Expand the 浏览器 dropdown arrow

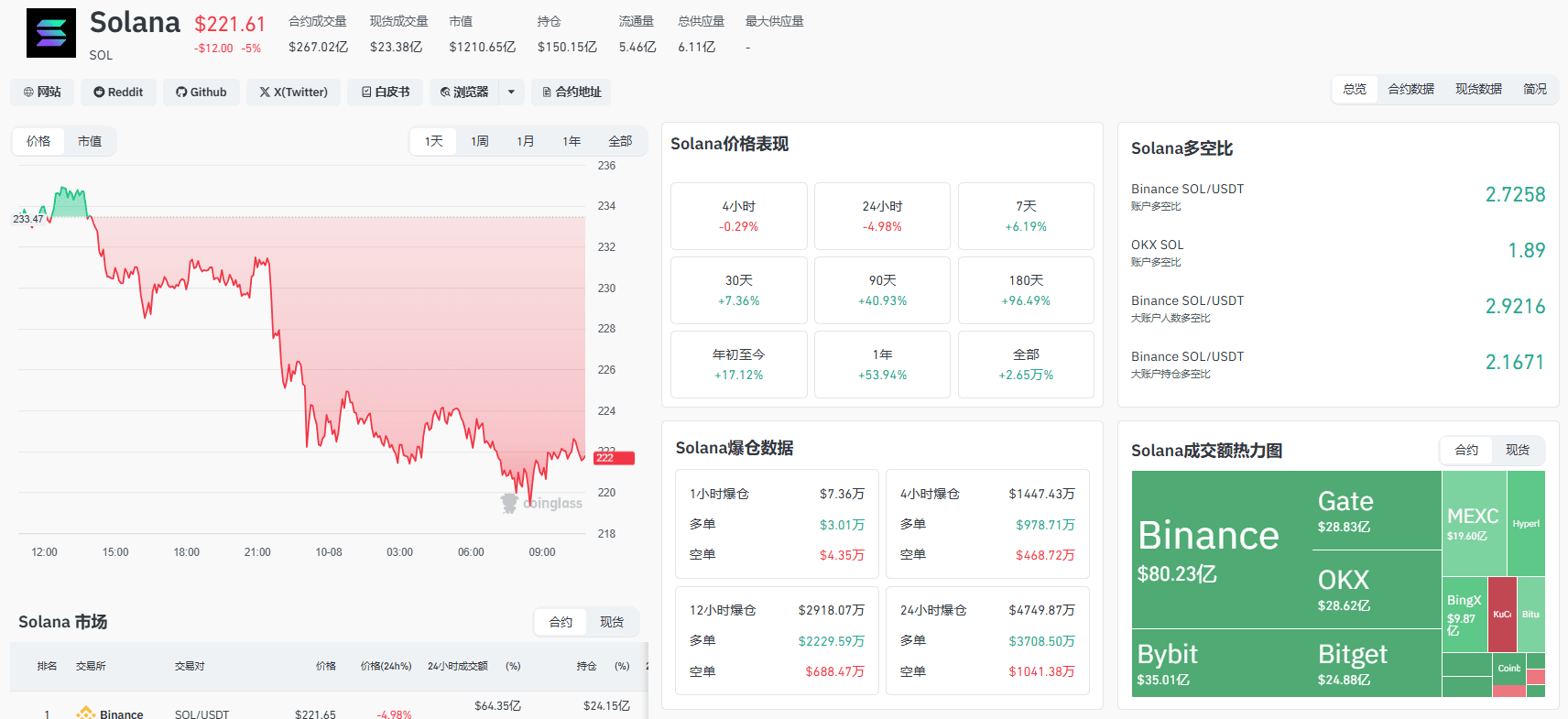pos(512,92)
